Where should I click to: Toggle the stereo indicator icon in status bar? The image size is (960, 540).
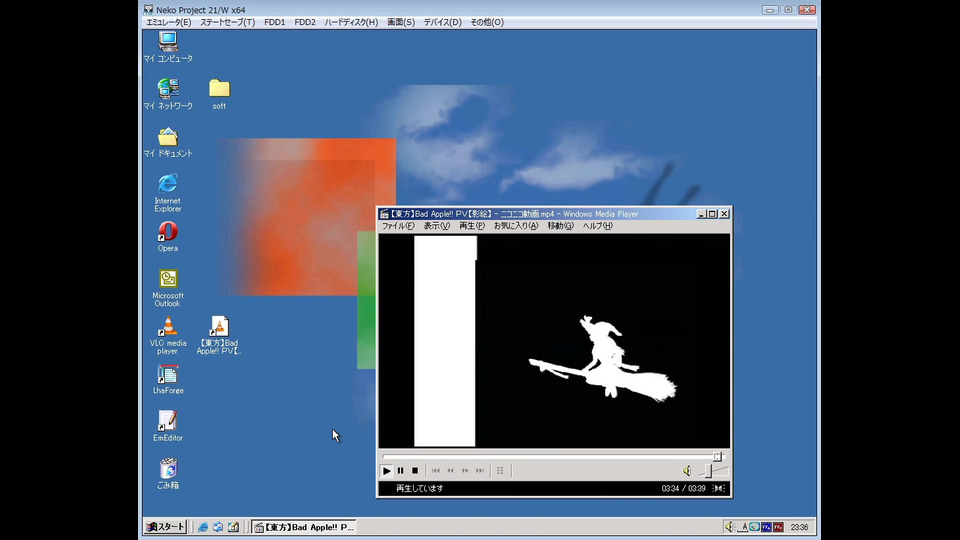719,489
